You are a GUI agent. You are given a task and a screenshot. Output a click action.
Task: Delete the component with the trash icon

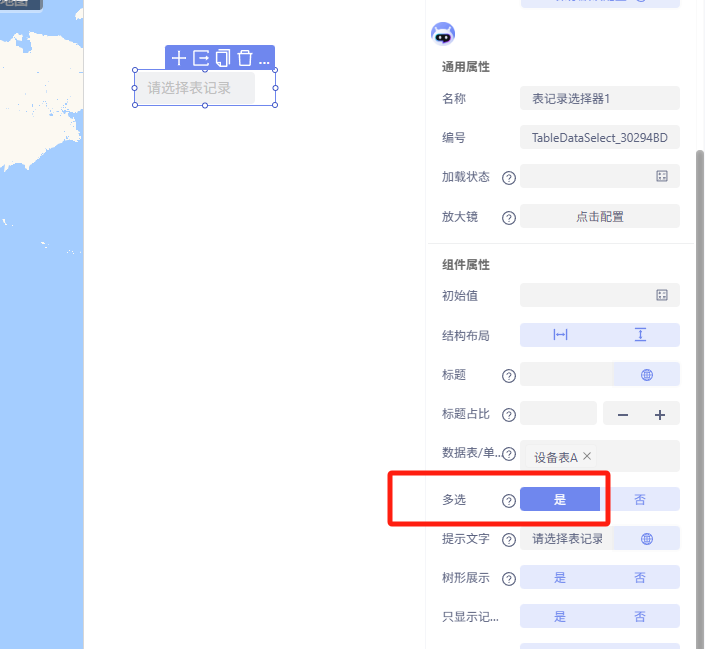click(245, 58)
